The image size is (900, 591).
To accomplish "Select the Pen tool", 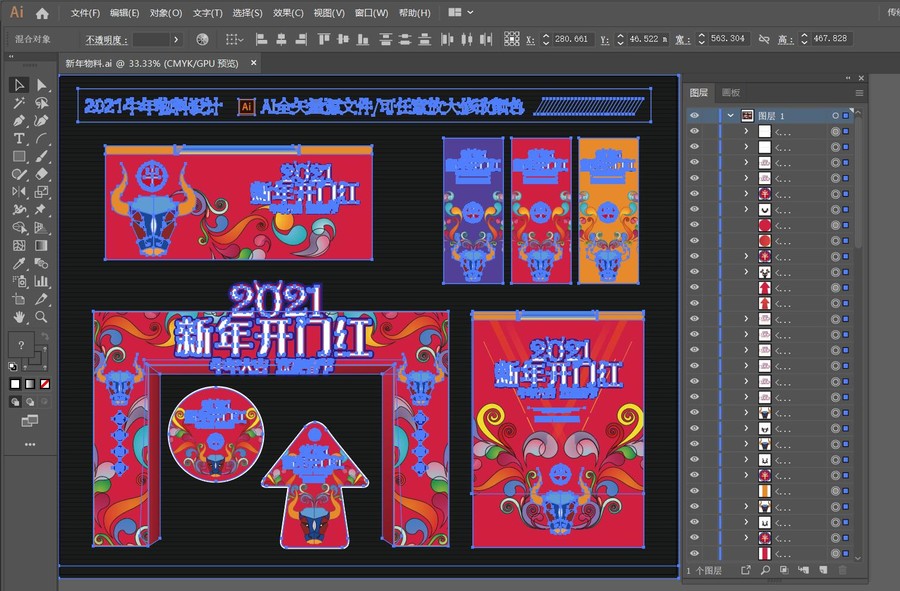I will [19, 121].
